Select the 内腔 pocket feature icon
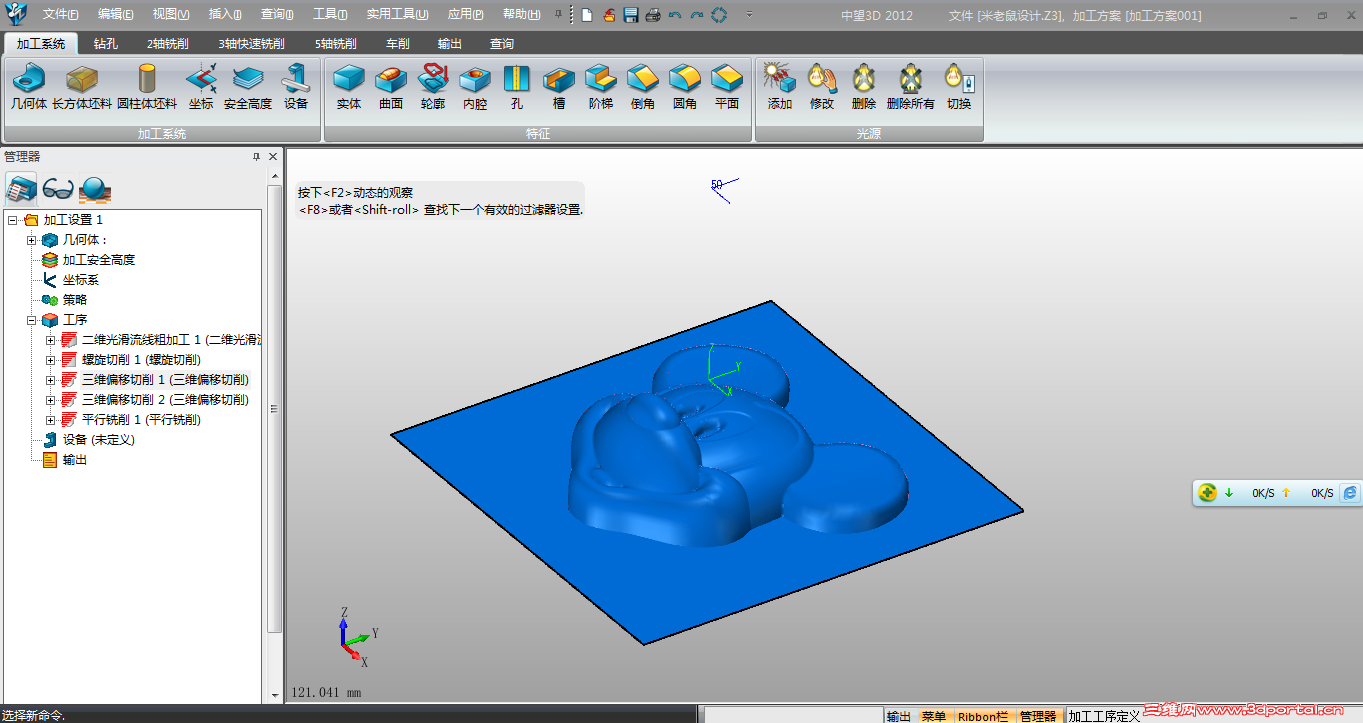 [x=475, y=87]
